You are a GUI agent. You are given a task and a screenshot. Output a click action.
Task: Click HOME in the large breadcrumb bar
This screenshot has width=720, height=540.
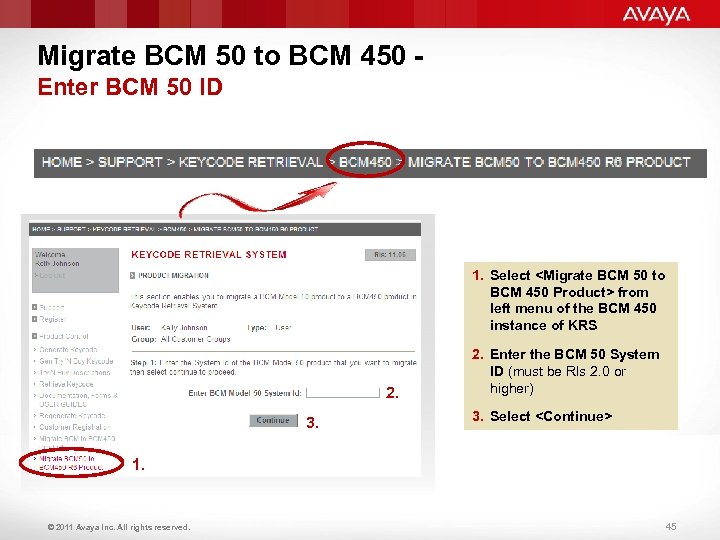[62, 162]
